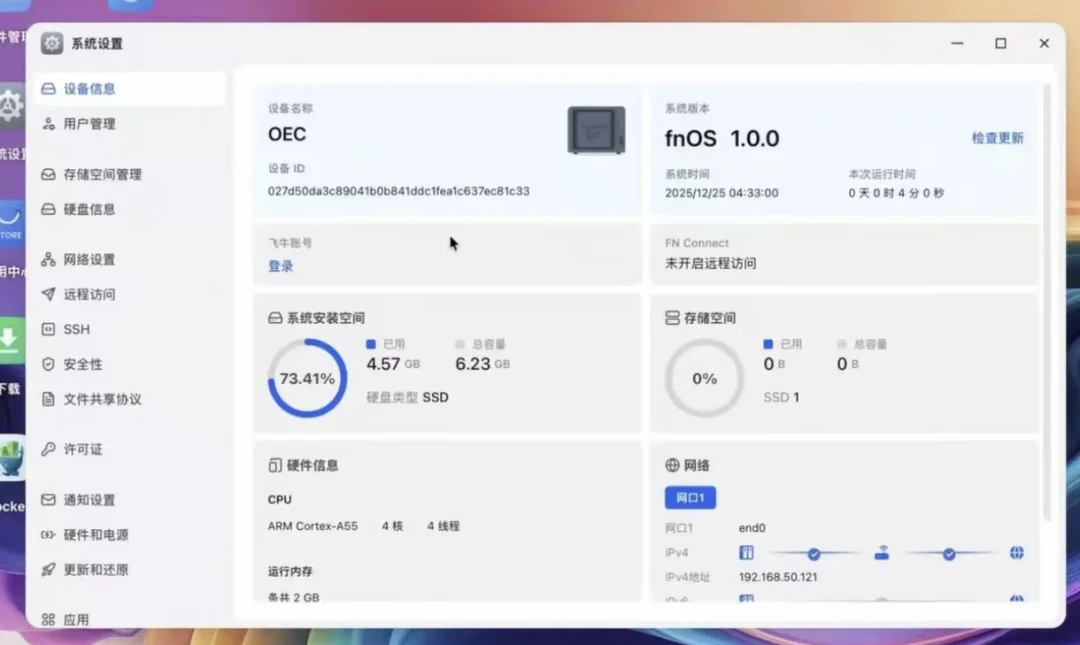1080x645 pixels.
Task: Click the 已用 blue legend swatch in 系统安装空间
Action: 371,344
